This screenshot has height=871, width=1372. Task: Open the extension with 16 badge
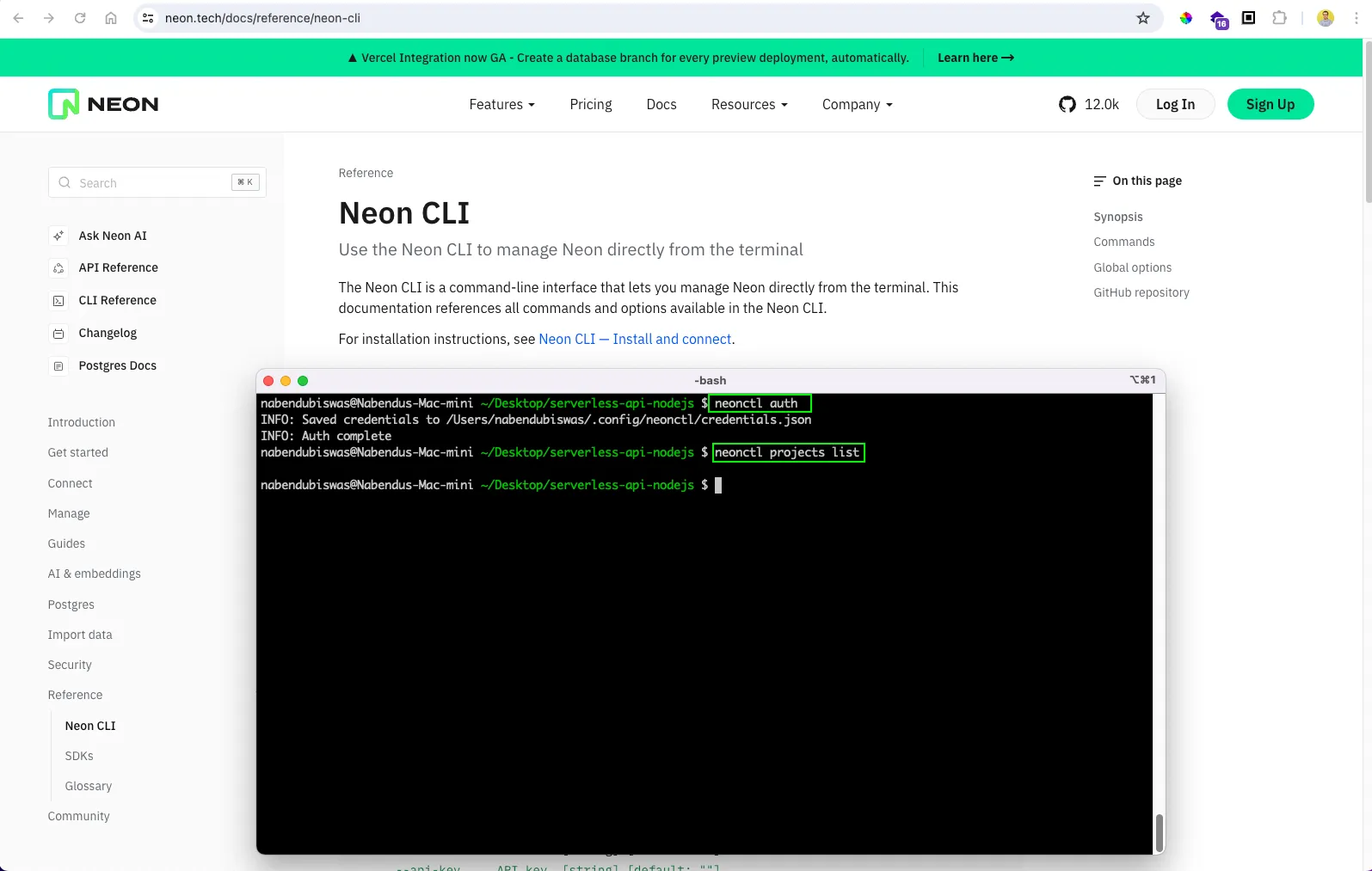(x=1219, y=19)
